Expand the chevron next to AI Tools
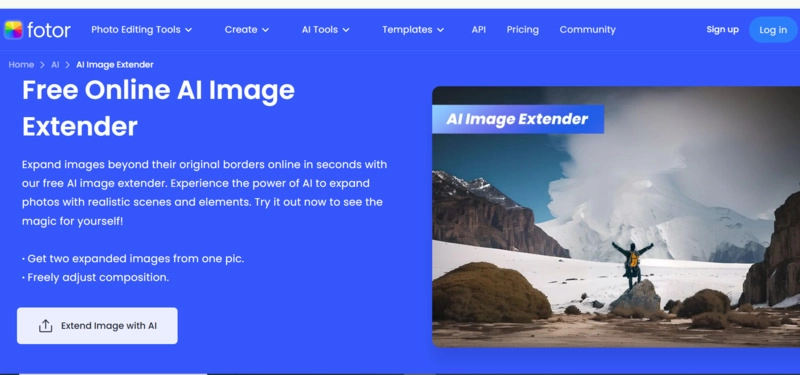 click(346, 30)
